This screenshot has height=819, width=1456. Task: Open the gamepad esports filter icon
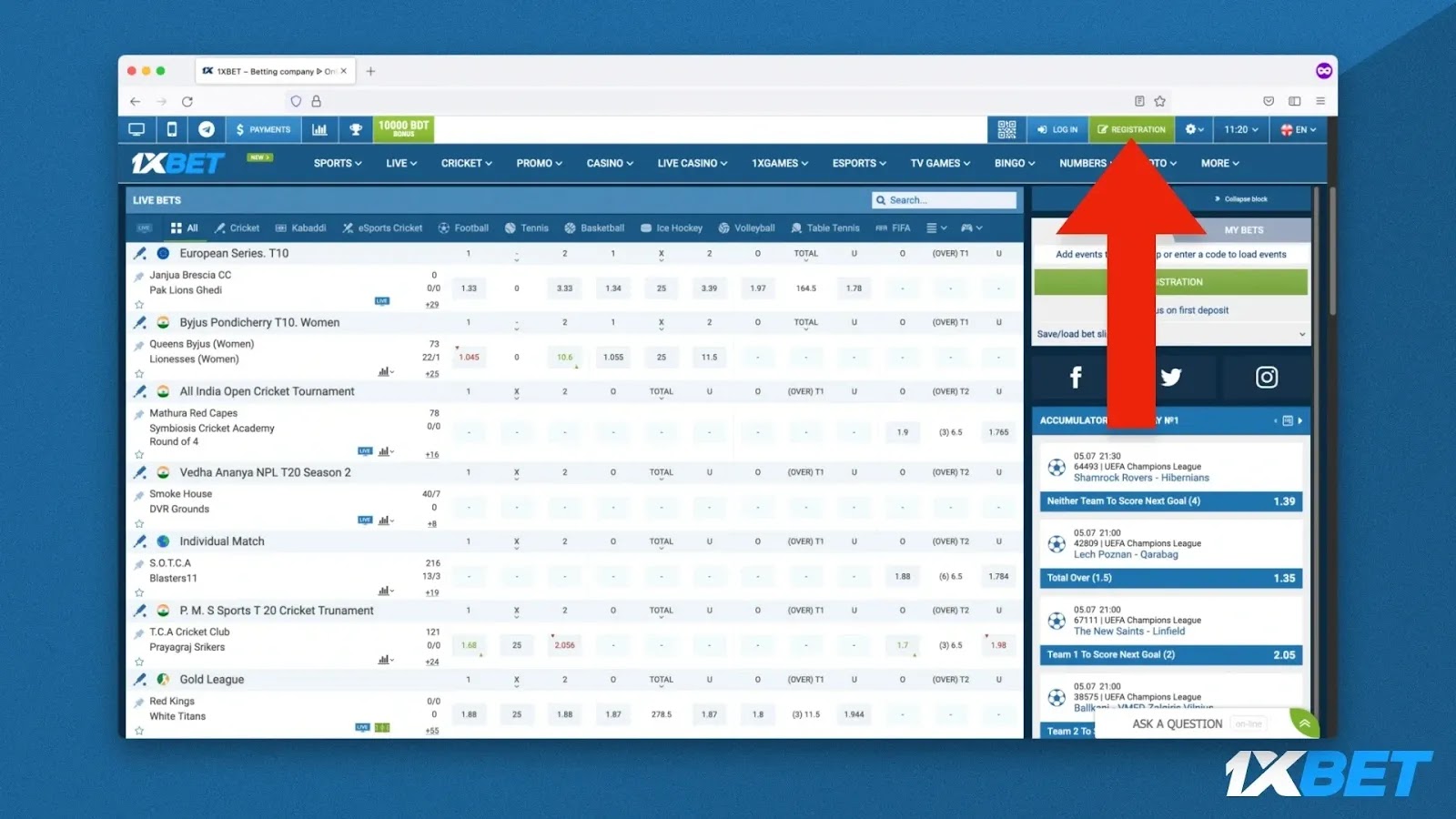click(x=971, y=228)
